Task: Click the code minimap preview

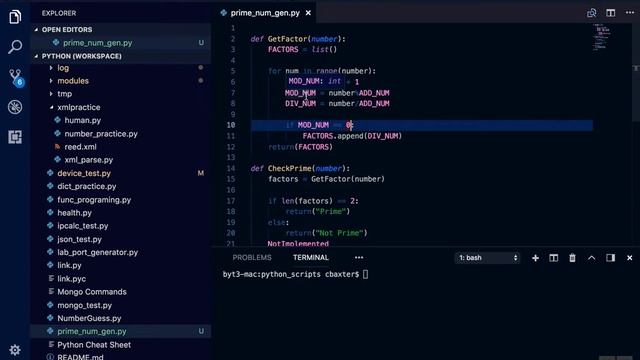Action: click(x=603, y=38)
